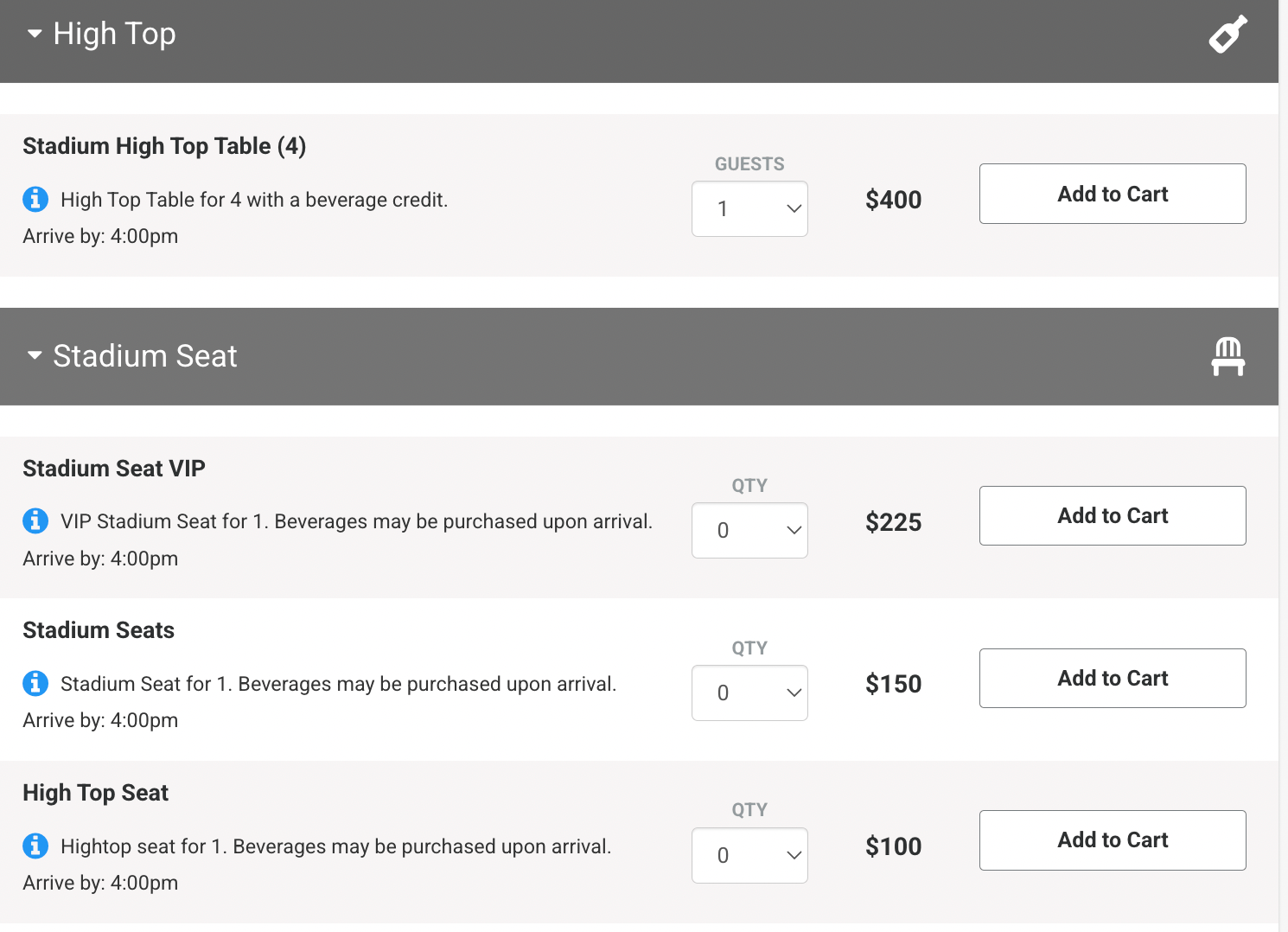1288x932 pixels.
Task: Click the High Top section header title
Action: pyautogui.click(x=114, y=35)
